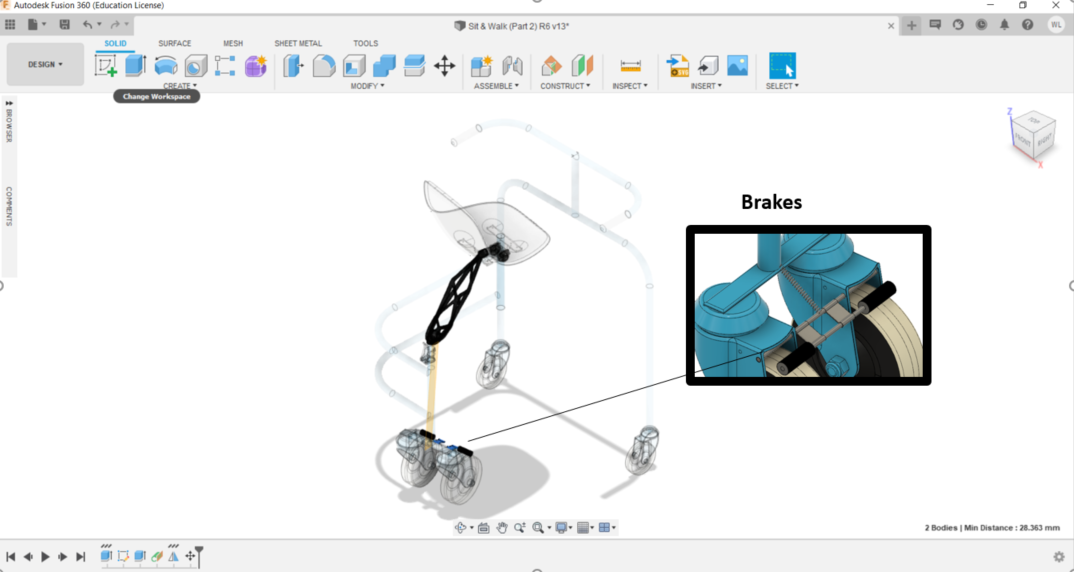Step back one timeline feature
Viewport: 1074px width, 572px height.
[x=28, y=557]
